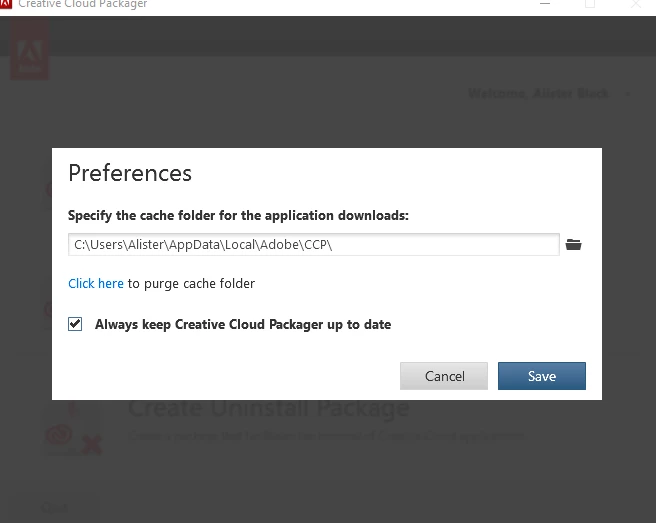Click the Create Uninstall Package description text

pos(326,436)
